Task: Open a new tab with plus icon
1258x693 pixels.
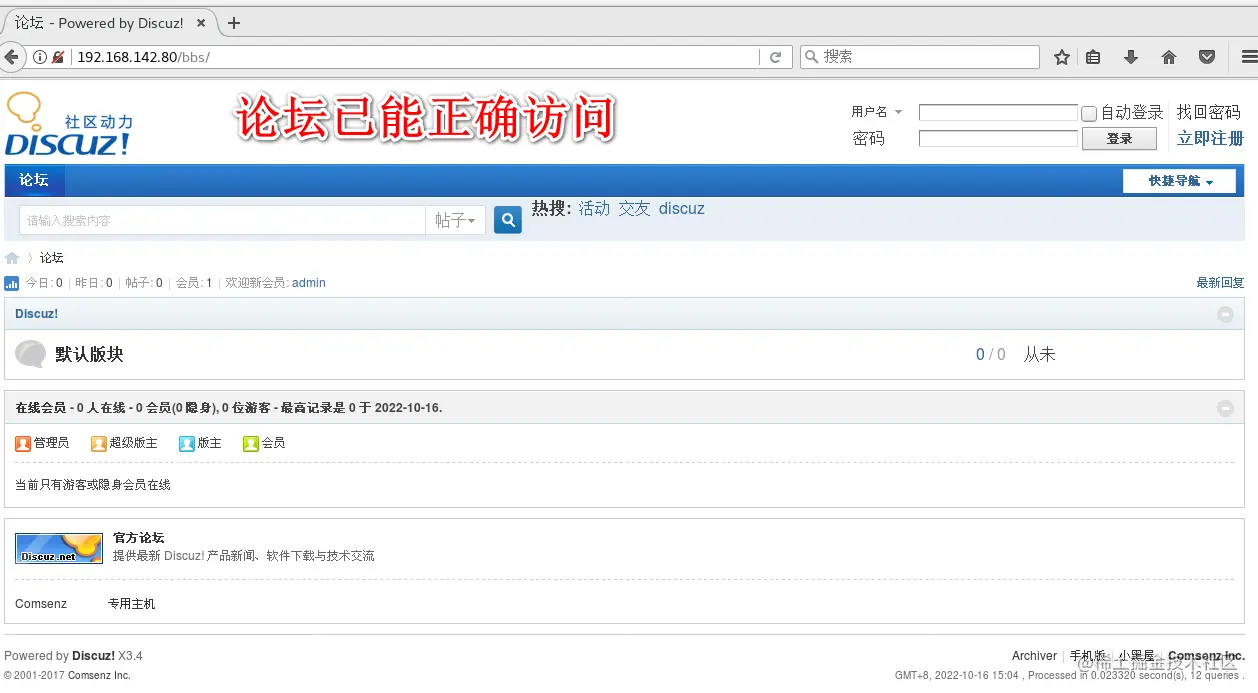Action: point(234,22)
